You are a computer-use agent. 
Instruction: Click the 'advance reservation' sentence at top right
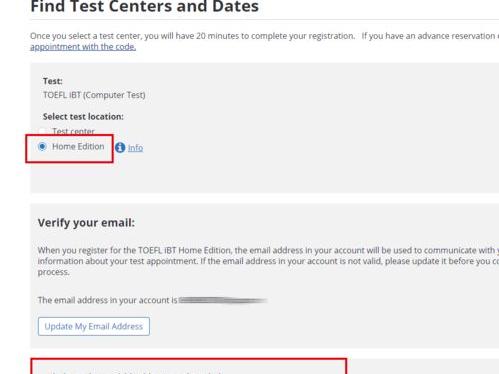point(430,36)
